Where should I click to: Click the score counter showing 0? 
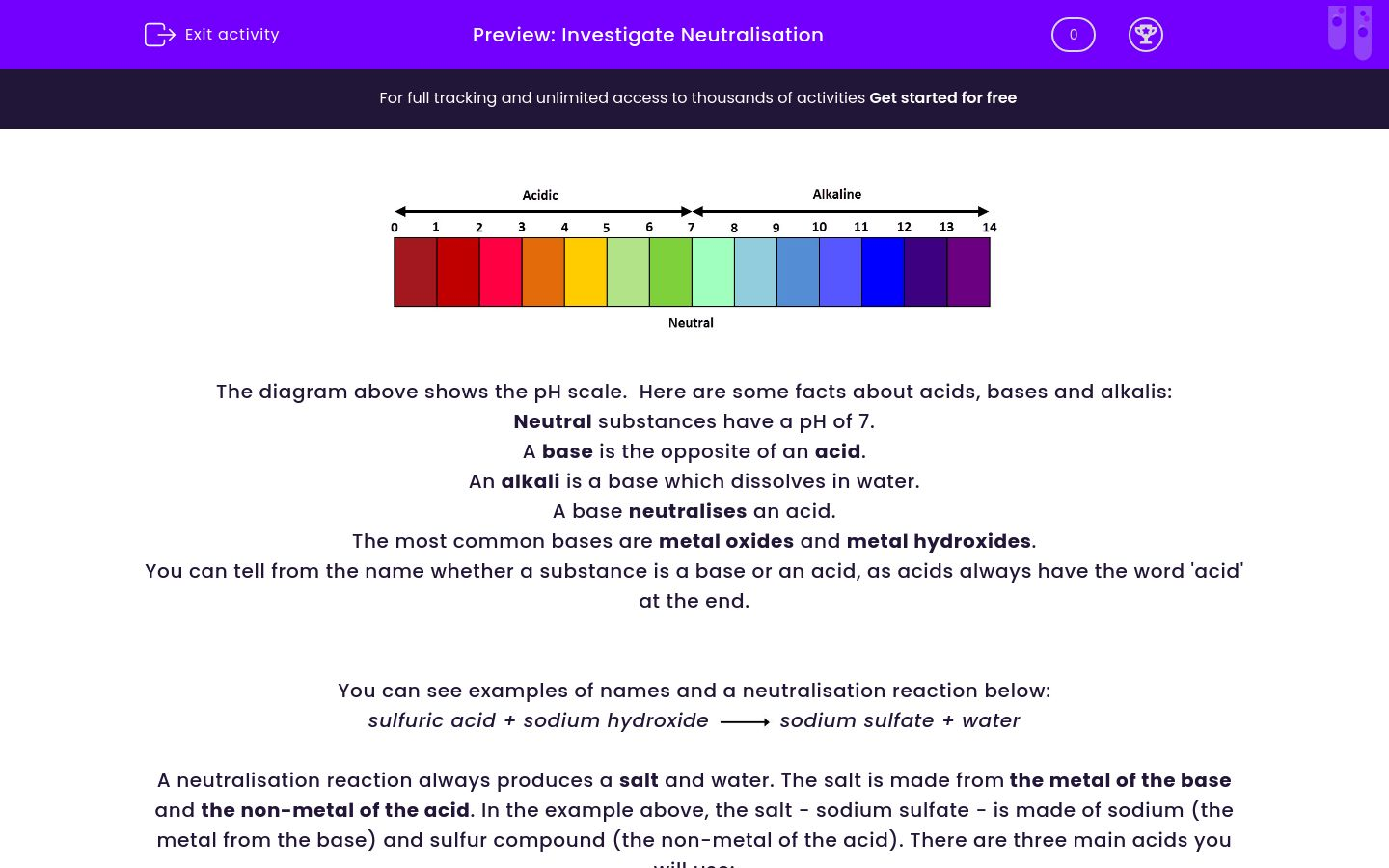click(x=1073, y=35)
